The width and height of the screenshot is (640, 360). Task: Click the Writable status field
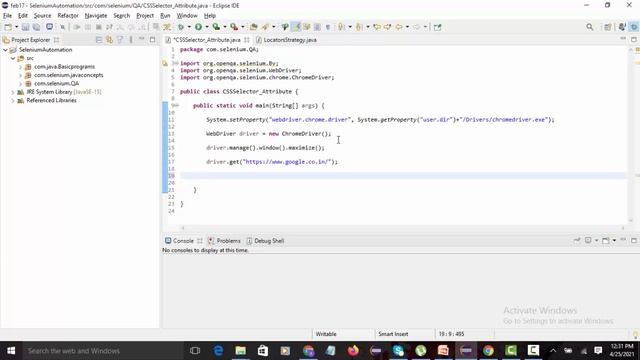click(x=326, y=334)
